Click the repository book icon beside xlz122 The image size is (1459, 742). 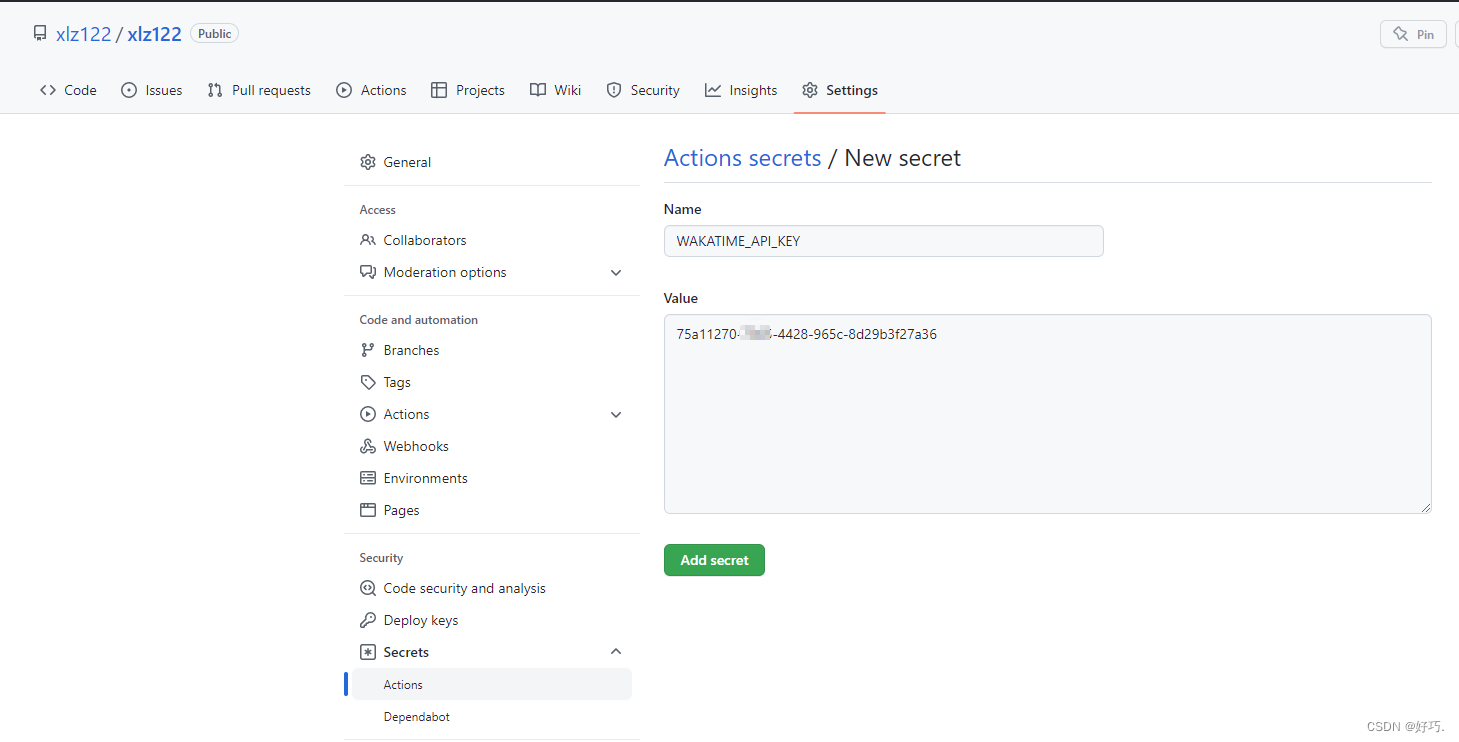40,34
